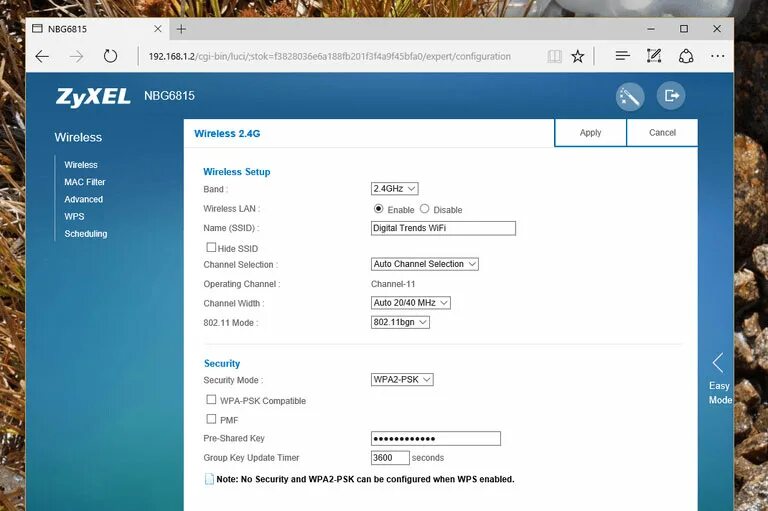Viewport: 768px width, 511px height.
Task: Click the NBG6815 model name in header
Action: (169, 96)
